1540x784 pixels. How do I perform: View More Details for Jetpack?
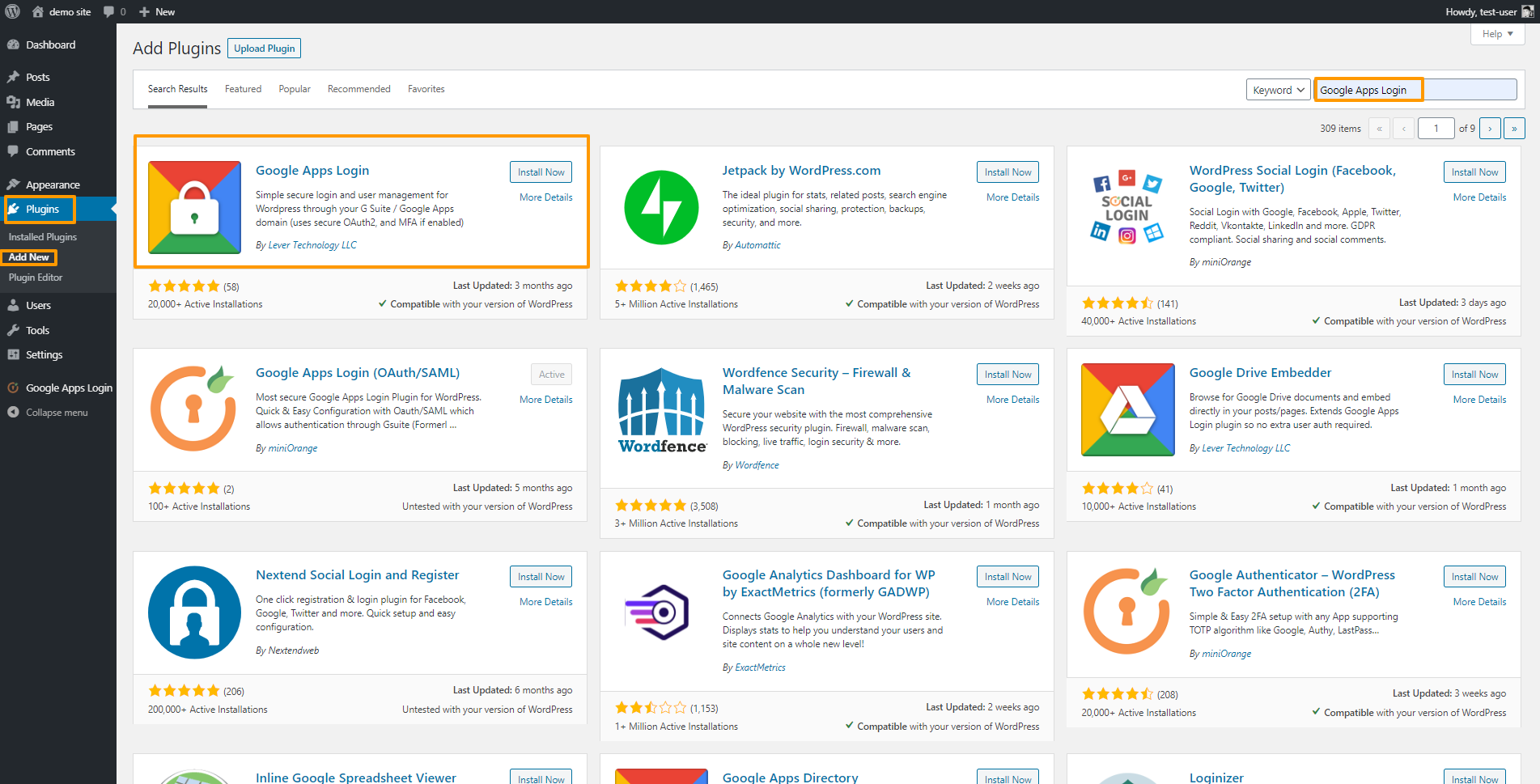1012,197
